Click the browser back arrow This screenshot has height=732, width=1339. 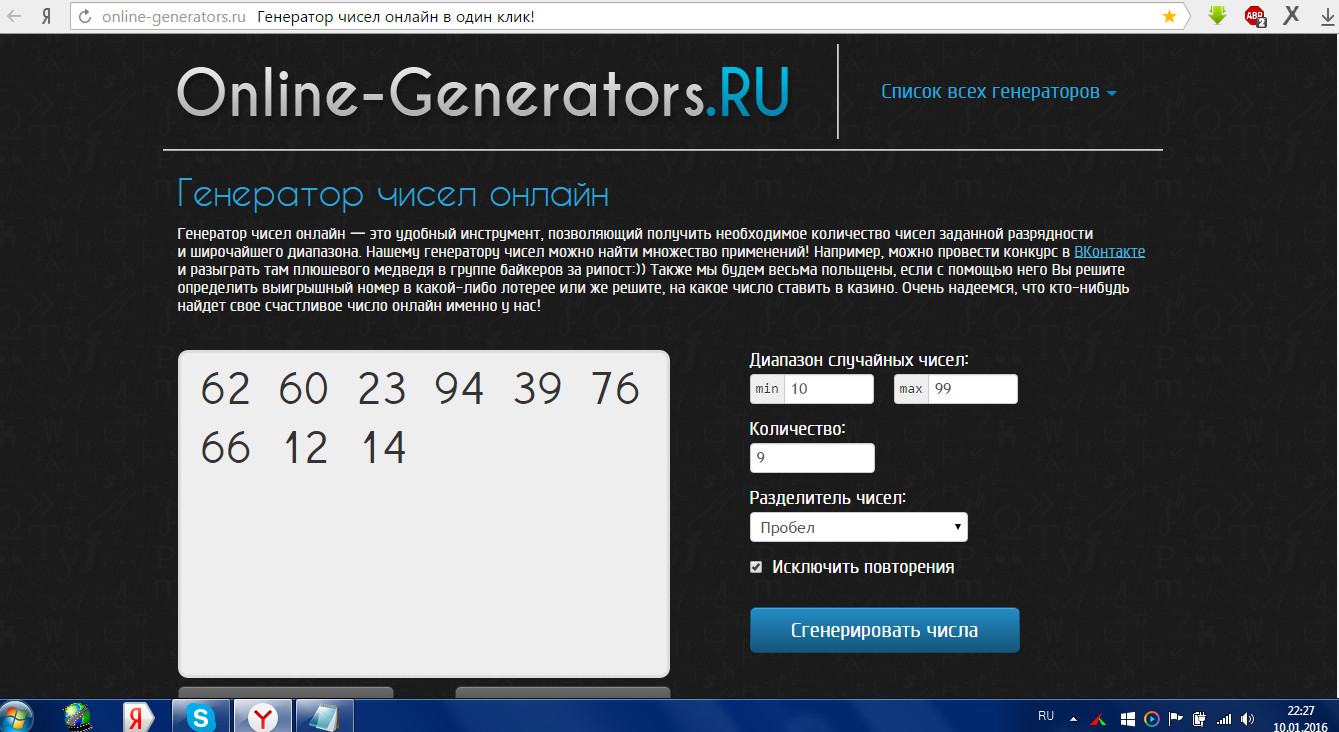pyautogui.click(x=13, y=17)
